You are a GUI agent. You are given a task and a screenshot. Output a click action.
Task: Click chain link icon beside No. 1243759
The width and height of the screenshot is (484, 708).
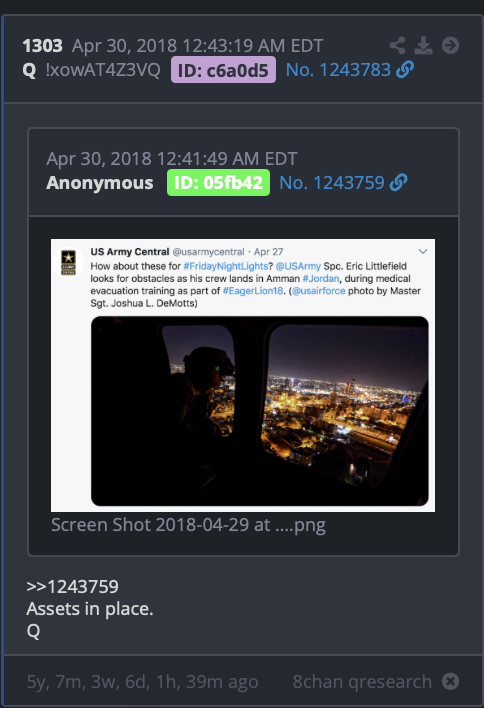click(399, 182)
